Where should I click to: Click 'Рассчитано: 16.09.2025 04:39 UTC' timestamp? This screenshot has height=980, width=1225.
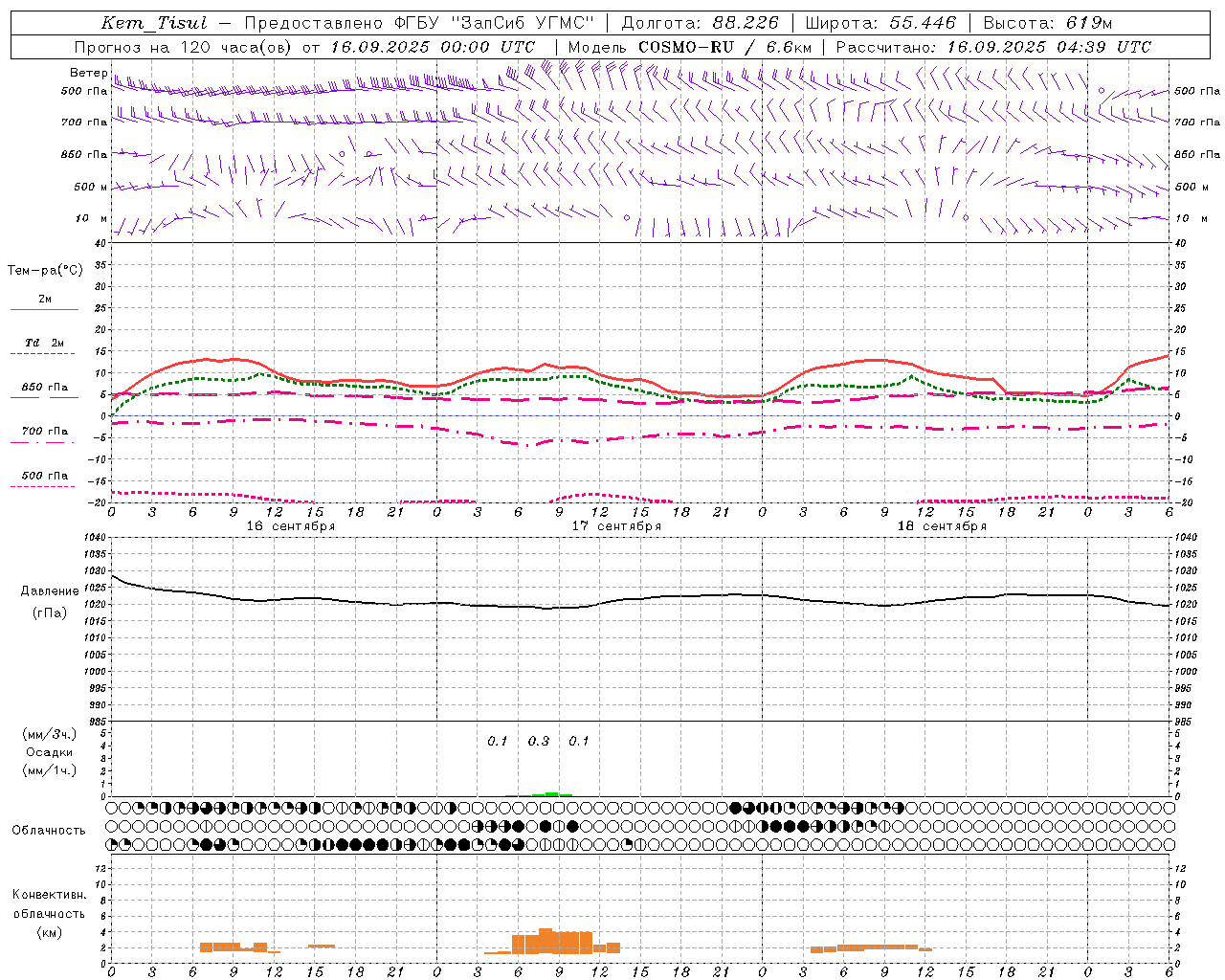pyautogui.click(x=993, y=47)
